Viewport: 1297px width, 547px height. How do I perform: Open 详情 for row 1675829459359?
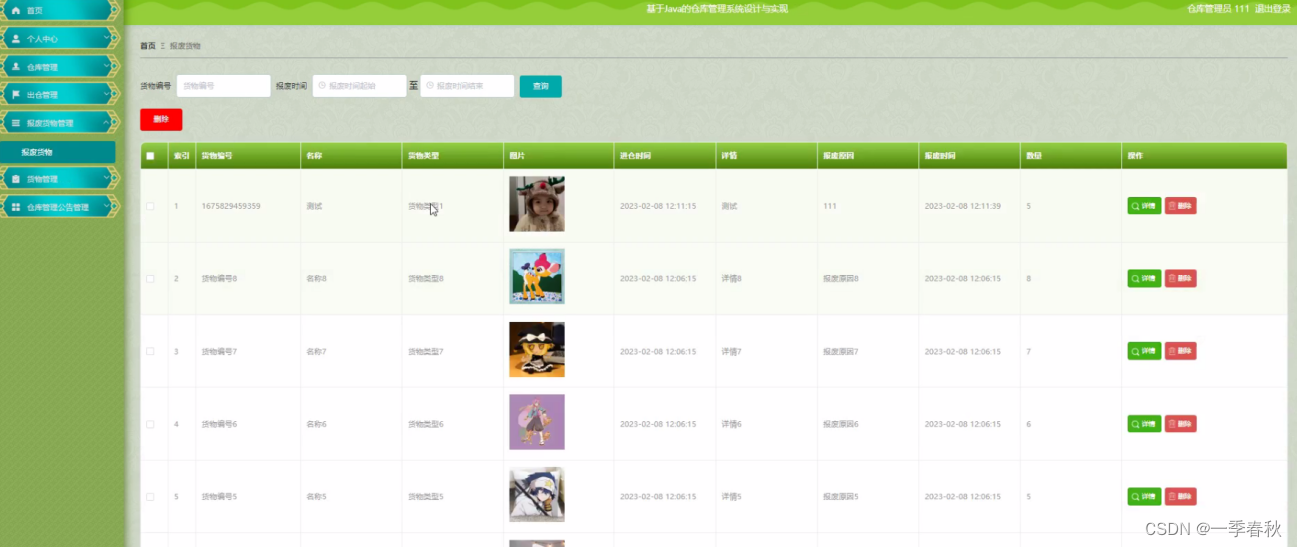1144,206
